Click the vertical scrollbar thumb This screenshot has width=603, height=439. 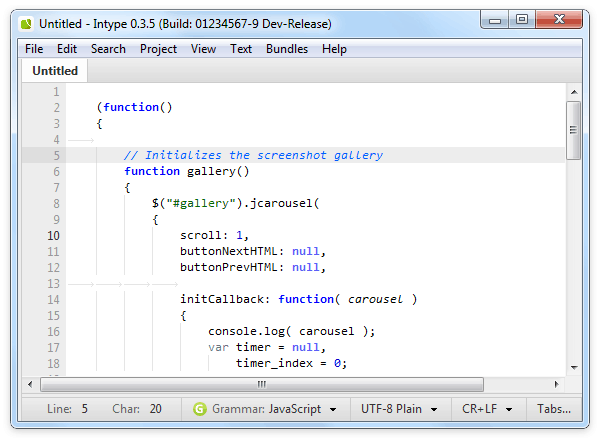tap(573, 130)
